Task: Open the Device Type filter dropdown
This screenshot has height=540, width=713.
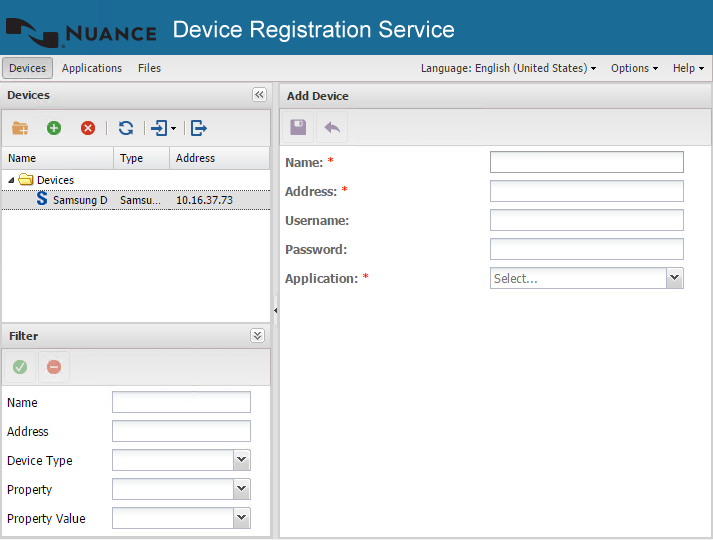Action: point(241,460)
